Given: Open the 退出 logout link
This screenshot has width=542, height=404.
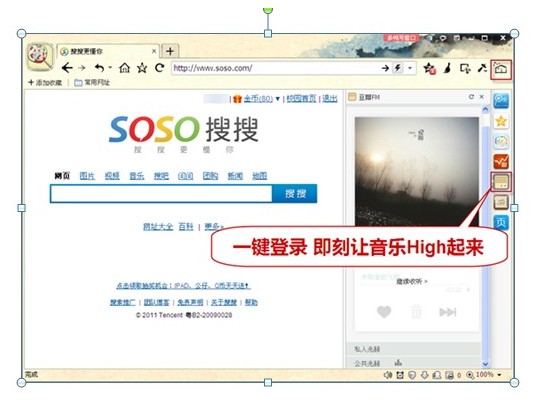Looking at the screenshot, I should 329,99.
